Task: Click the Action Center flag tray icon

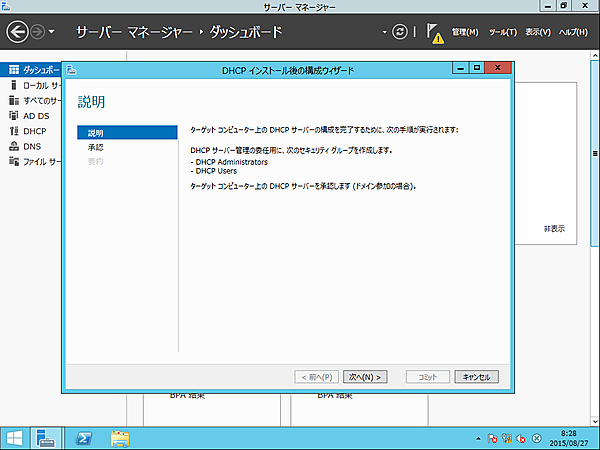Action: (x=492, y=439)
